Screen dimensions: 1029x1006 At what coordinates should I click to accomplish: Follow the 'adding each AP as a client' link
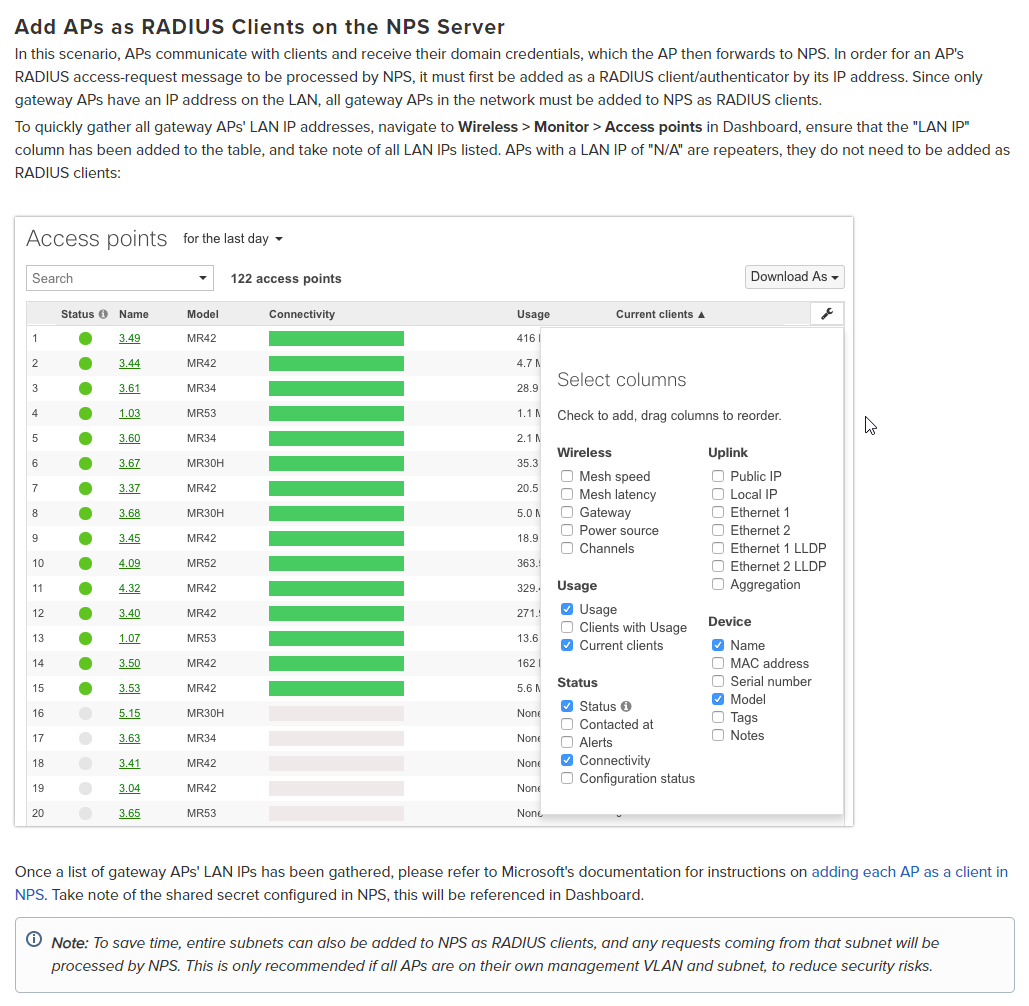point(908,872)
